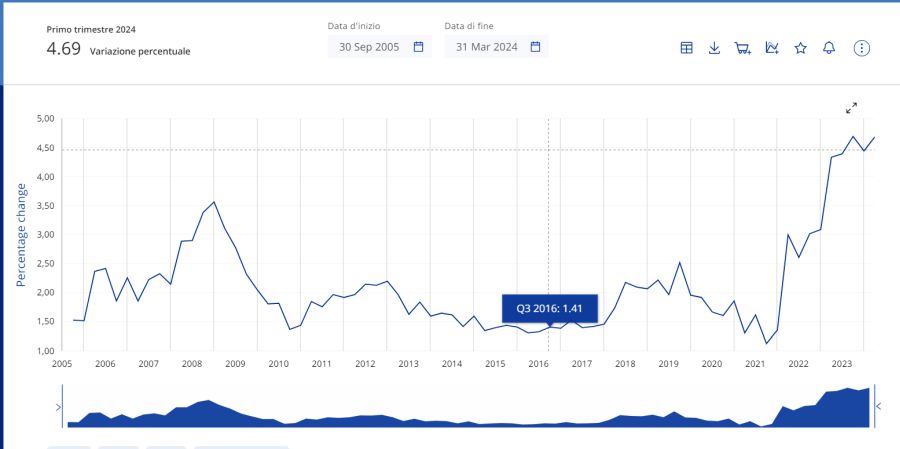This screenshot has height=449, width=900.
Task: Click the bell notification icon
Action: click(x=829, y=48)
